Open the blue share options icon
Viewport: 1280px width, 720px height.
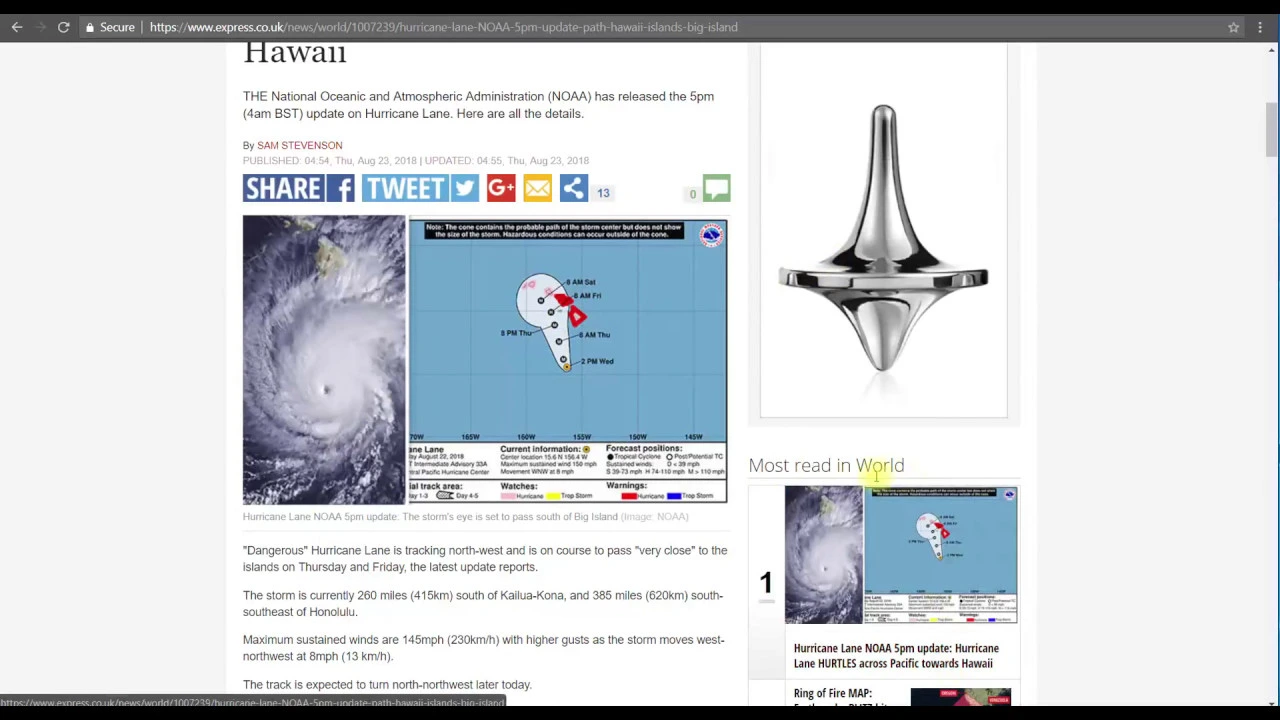(x=573, y=188)
